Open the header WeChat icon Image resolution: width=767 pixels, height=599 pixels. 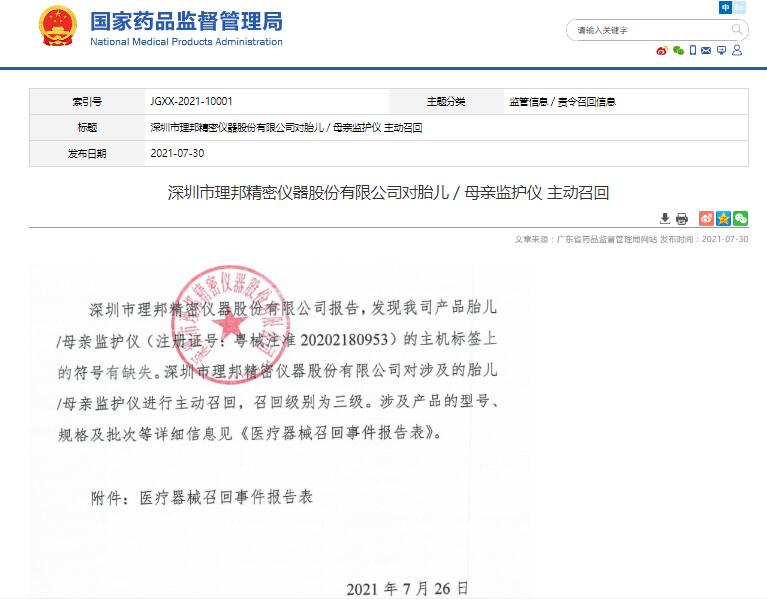tap(678, 51)
